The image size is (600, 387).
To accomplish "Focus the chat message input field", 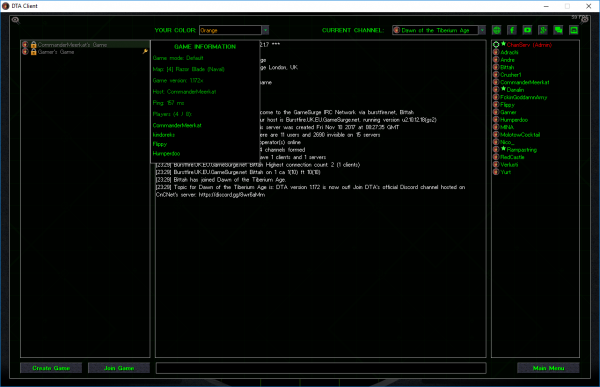I will pyautogui.click(x=321, y=368).
